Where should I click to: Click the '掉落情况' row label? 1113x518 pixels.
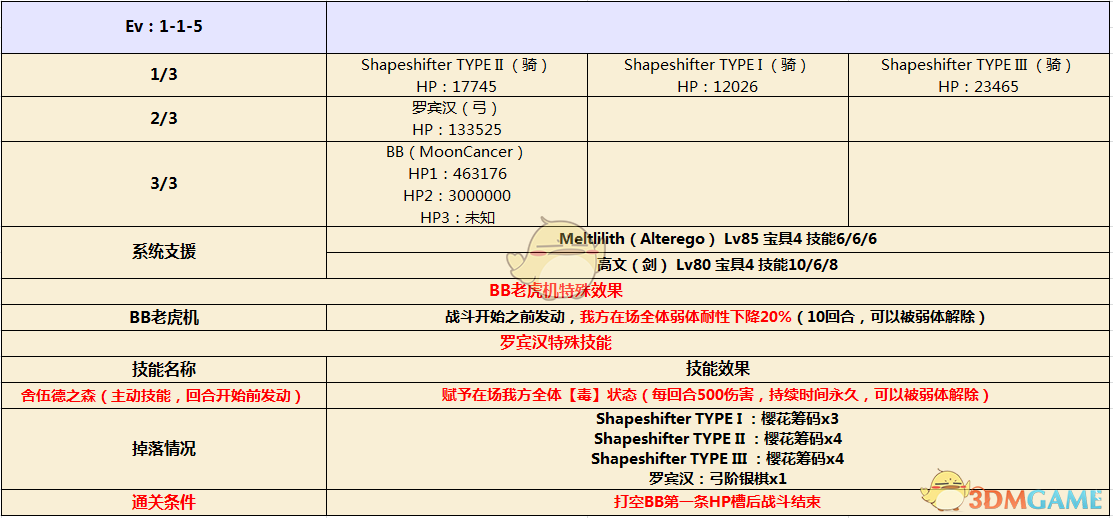(164, 448)
